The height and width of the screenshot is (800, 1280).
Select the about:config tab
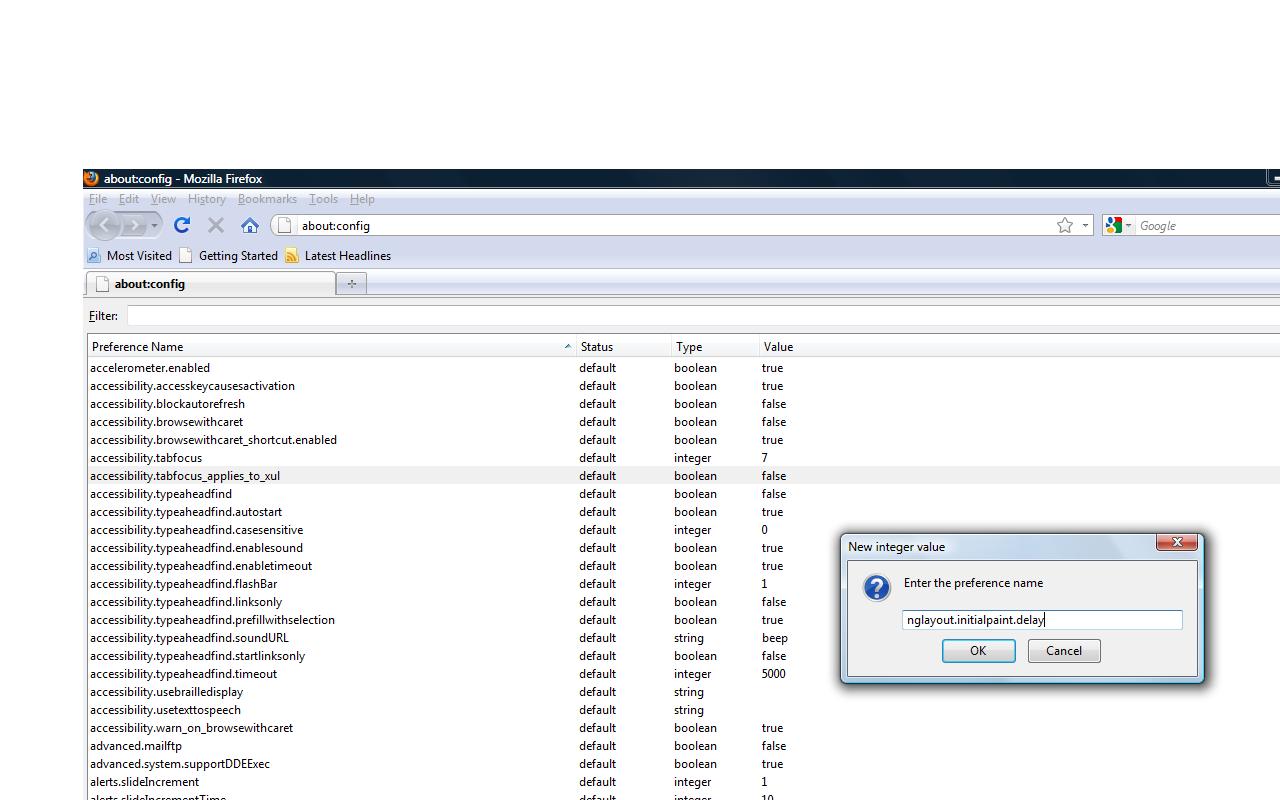(x=211, y=284)
